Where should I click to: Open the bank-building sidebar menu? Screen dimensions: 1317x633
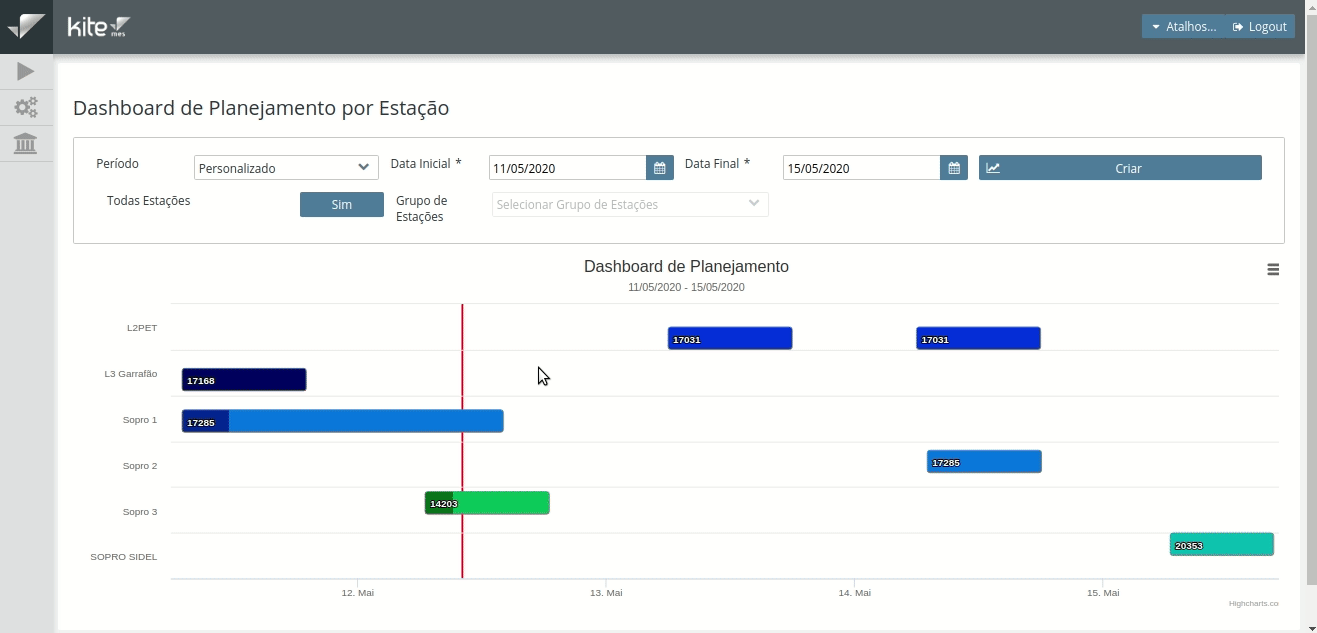[x=26, y=143]
